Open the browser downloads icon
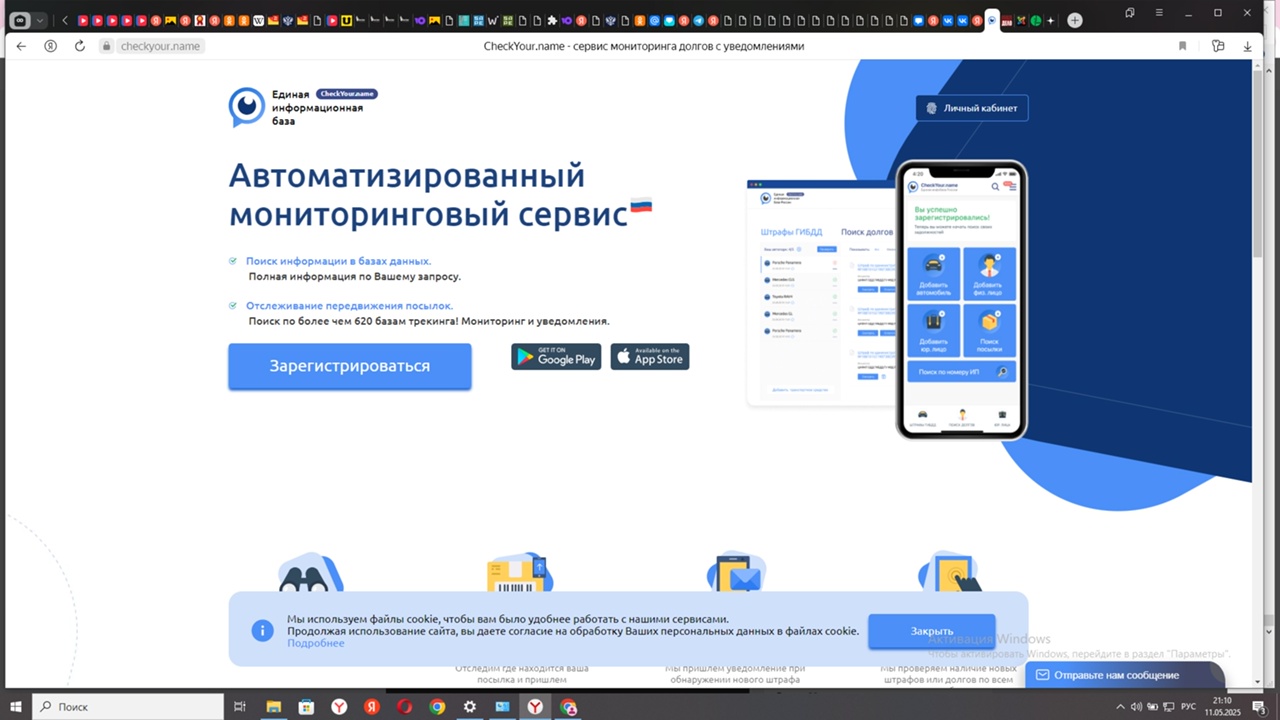Image resolution: width=1280 pixels, height=720 pixels. [1247, 46]
